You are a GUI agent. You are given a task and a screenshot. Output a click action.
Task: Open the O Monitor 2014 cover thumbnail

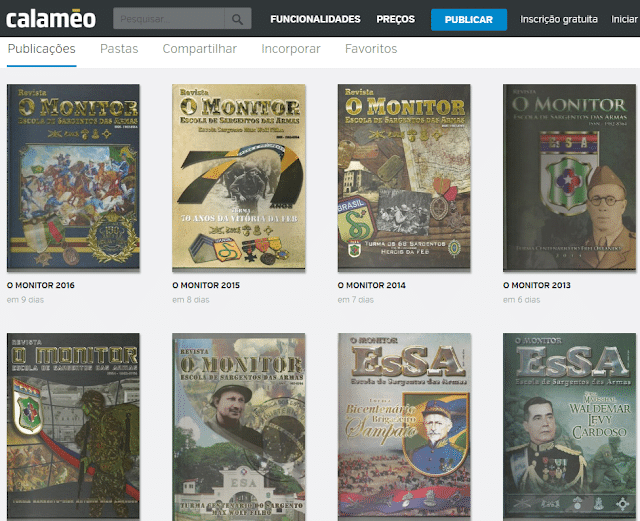click(404, 178)
